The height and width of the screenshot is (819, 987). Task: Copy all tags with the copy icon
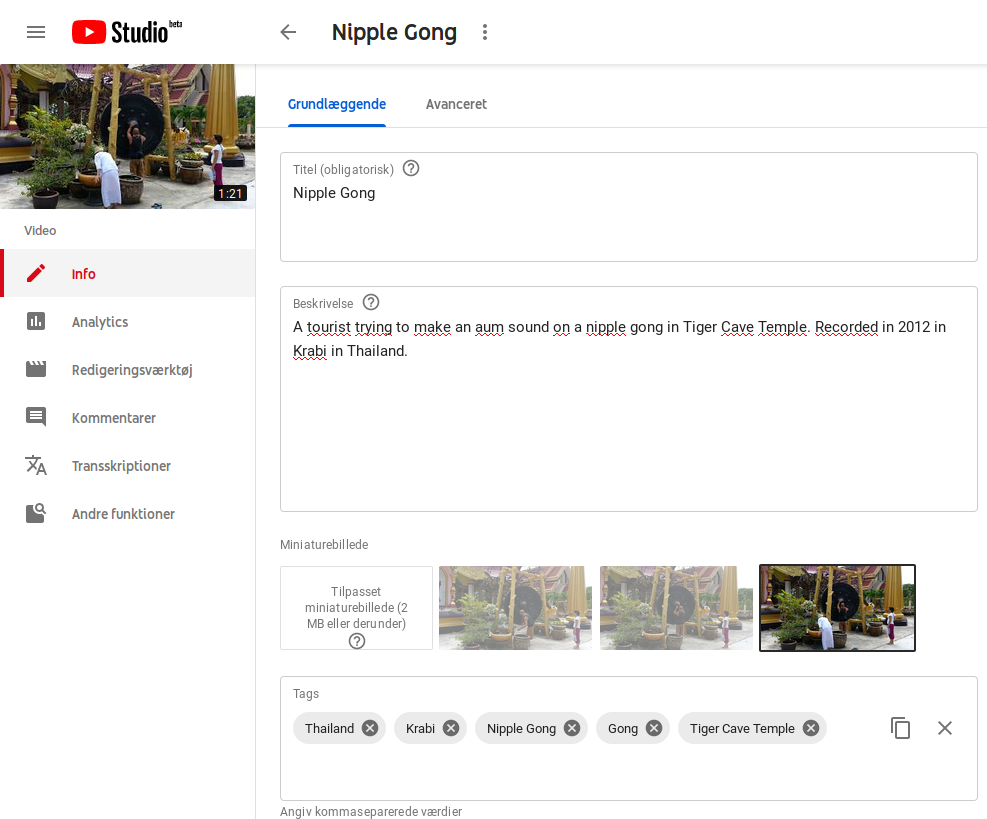point(900,728)
